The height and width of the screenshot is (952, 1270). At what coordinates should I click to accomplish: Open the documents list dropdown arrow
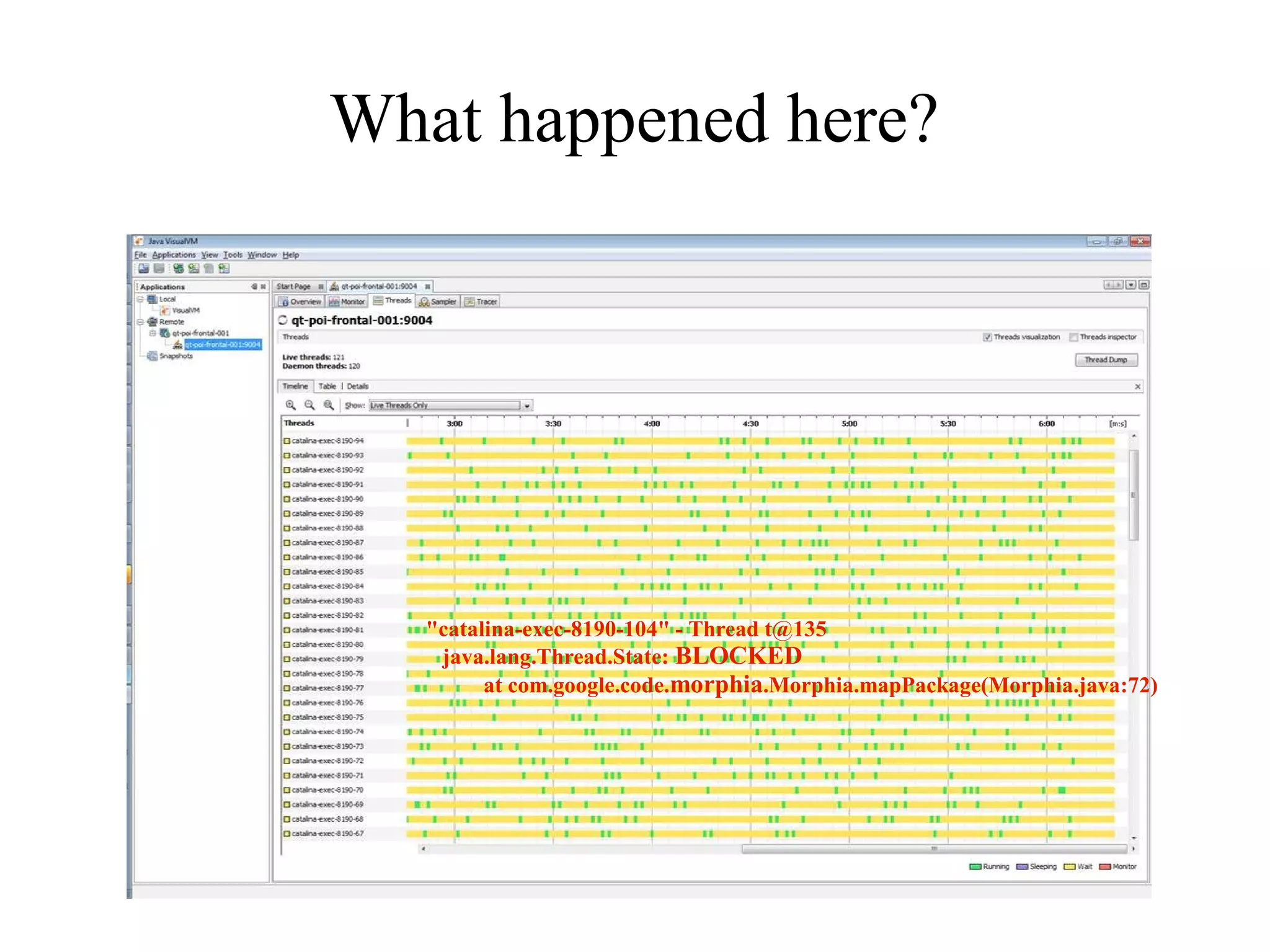click(1131, 285)
